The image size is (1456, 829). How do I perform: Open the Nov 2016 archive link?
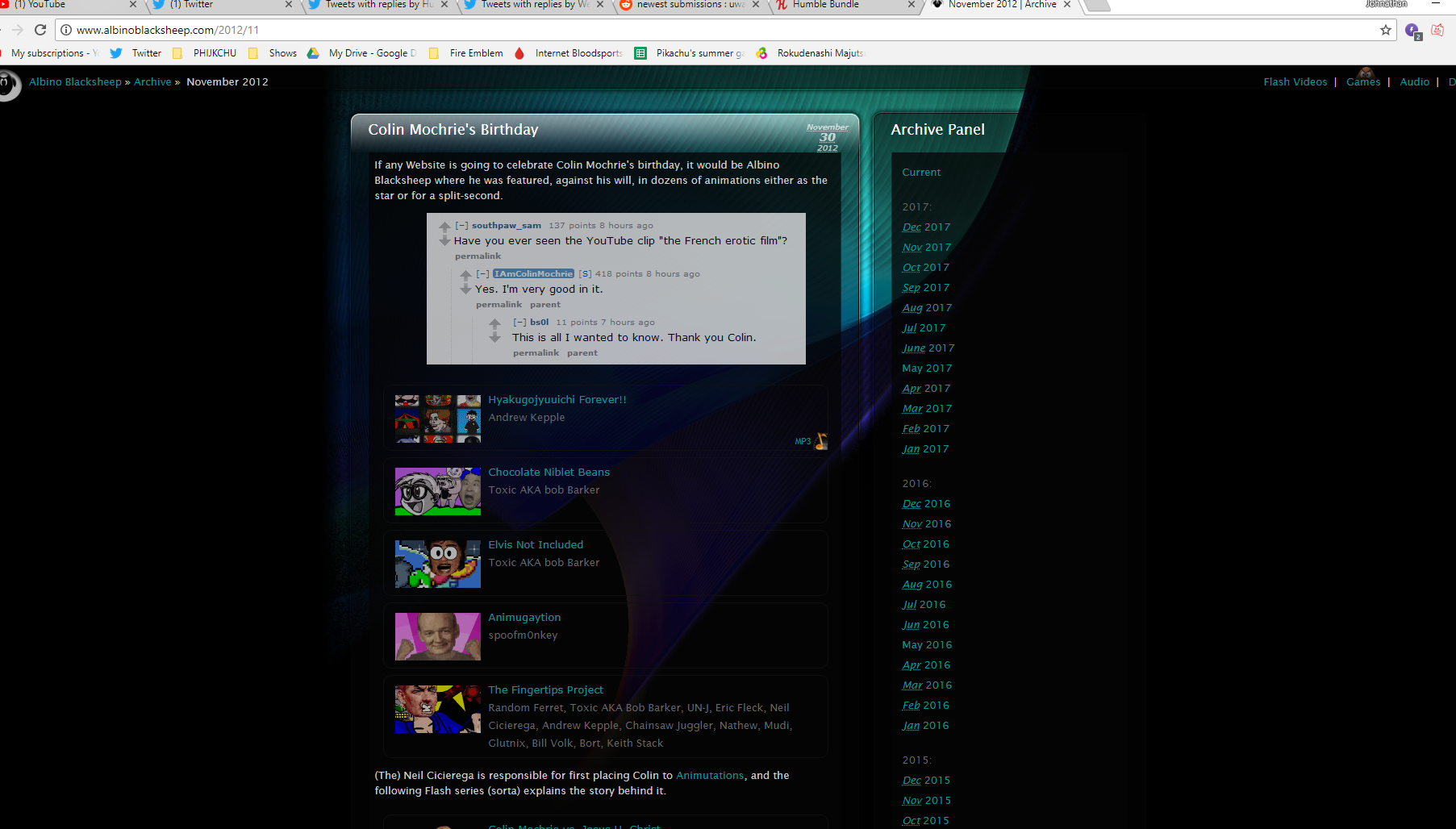click(x=927, y=524)
